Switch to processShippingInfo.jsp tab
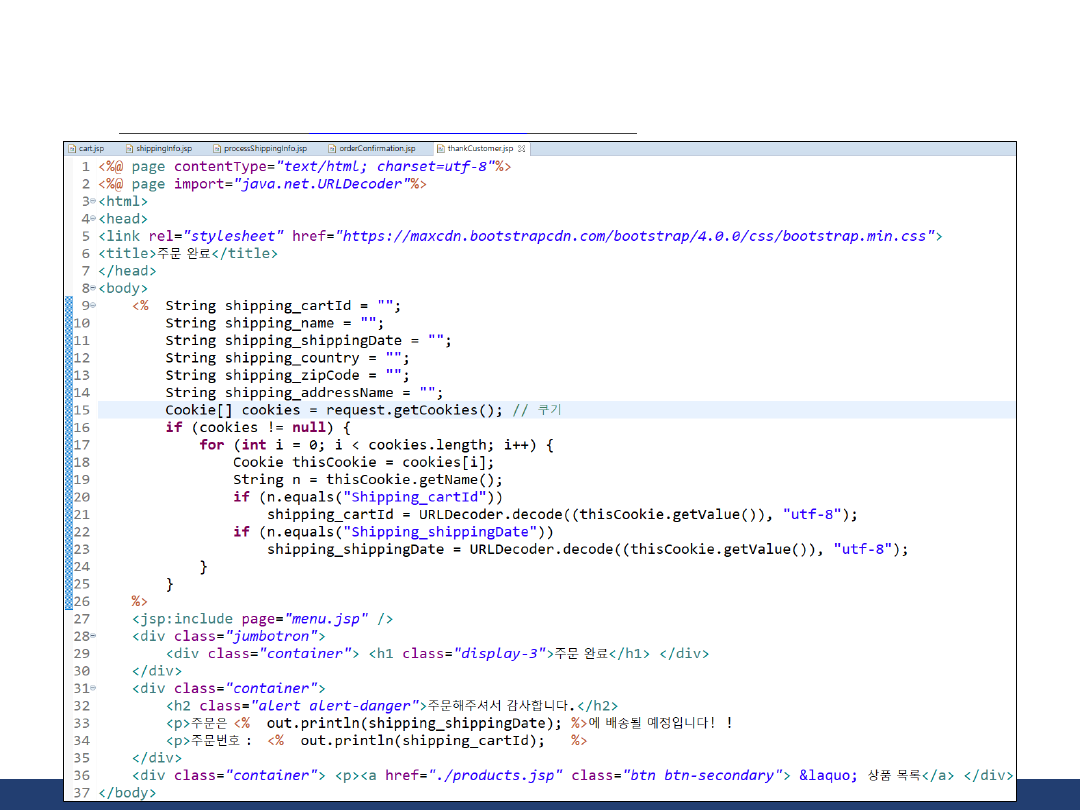The width and height of the screenshot is (1080, 810). pos(265,149)
